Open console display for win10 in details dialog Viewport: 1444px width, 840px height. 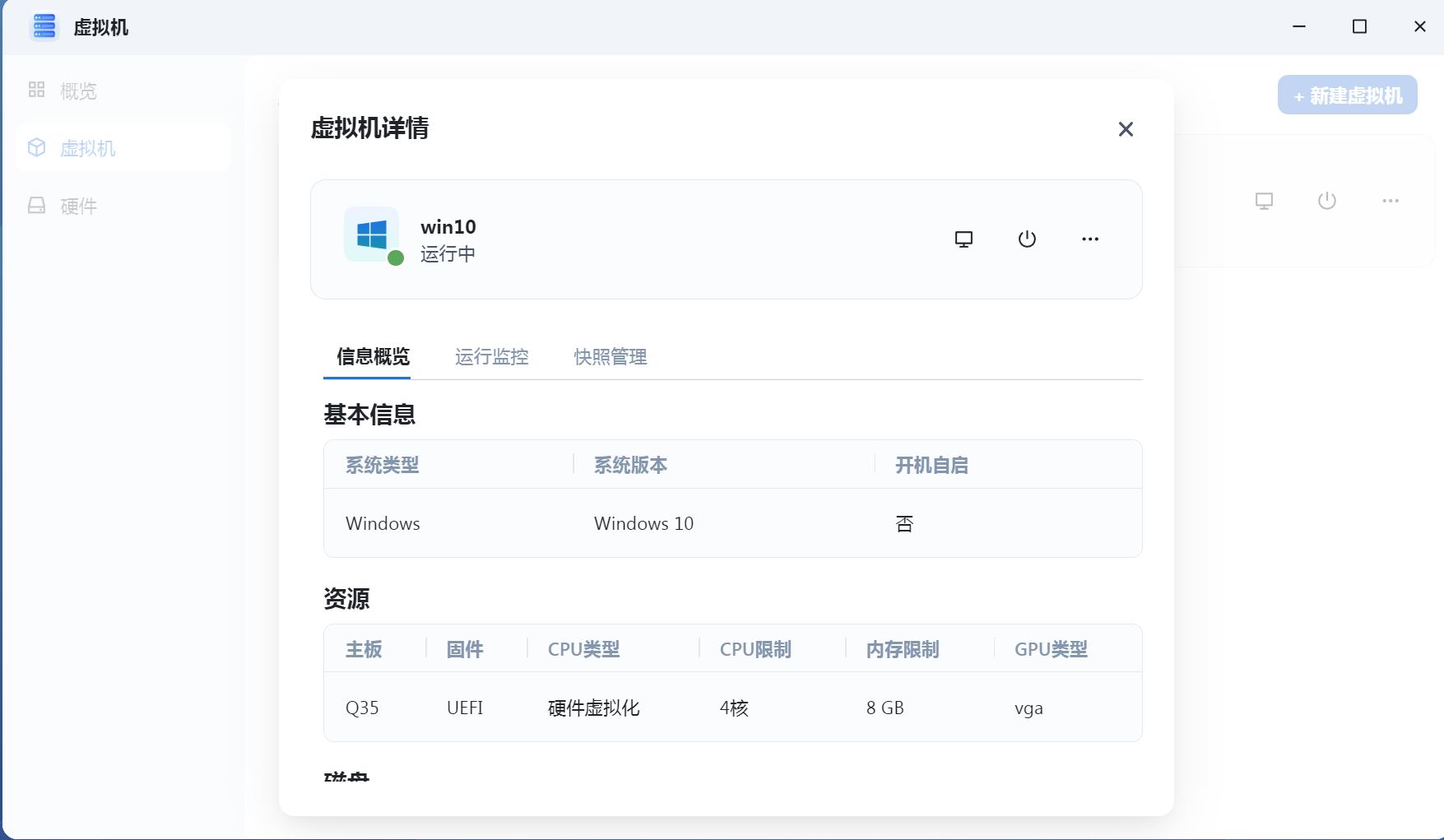click(963, 239)
